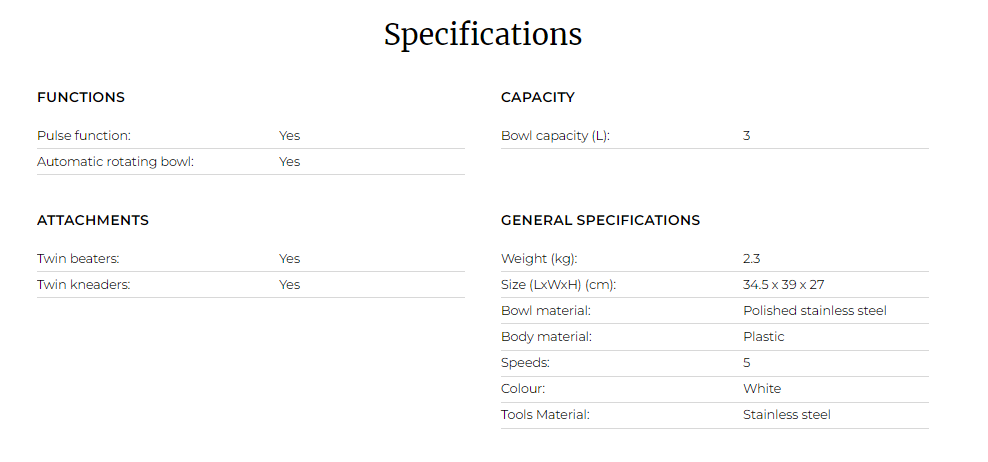Select the ATTACHMENTS section header

tap(93, 220)
